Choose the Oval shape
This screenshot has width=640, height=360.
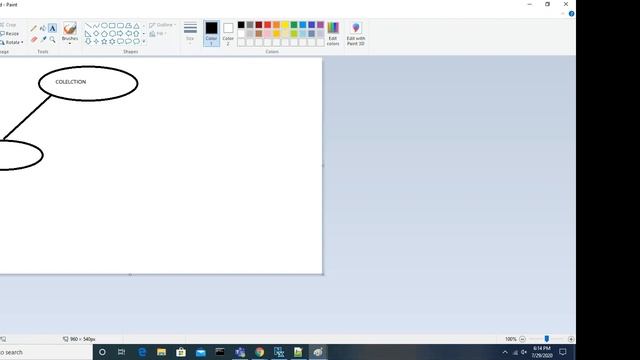(104, 26)
